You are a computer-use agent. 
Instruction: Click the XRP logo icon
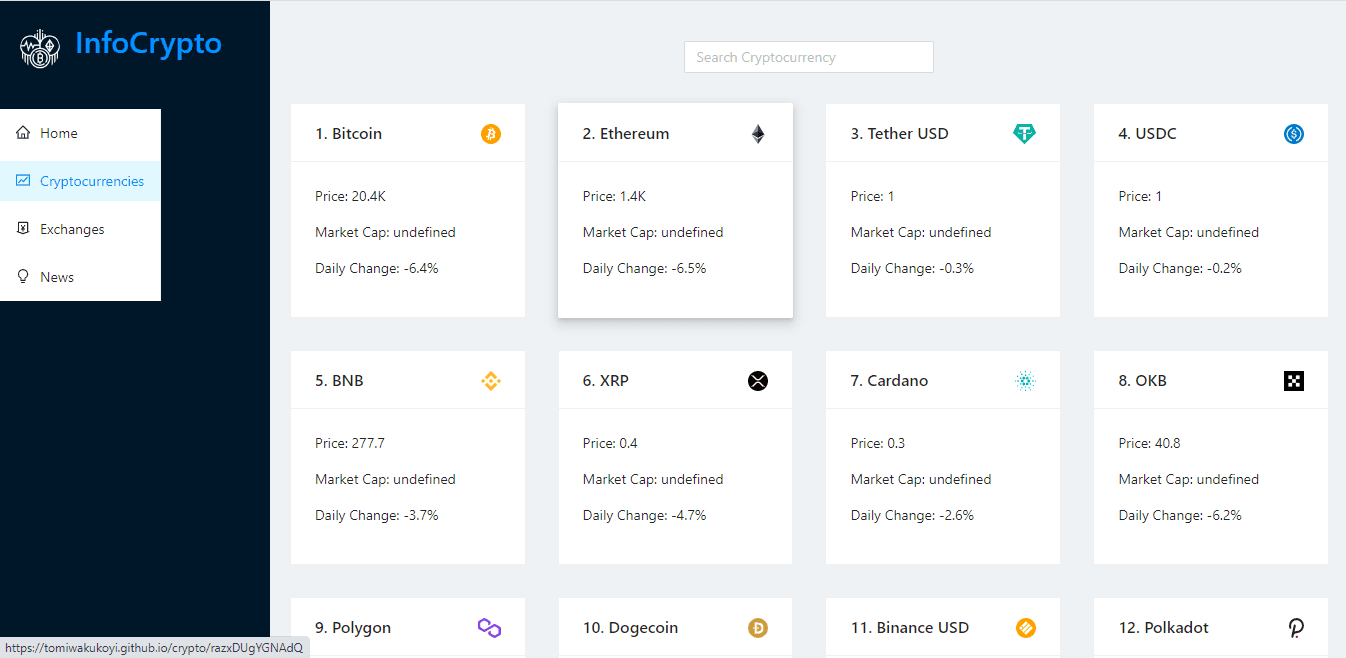(758, 381)
